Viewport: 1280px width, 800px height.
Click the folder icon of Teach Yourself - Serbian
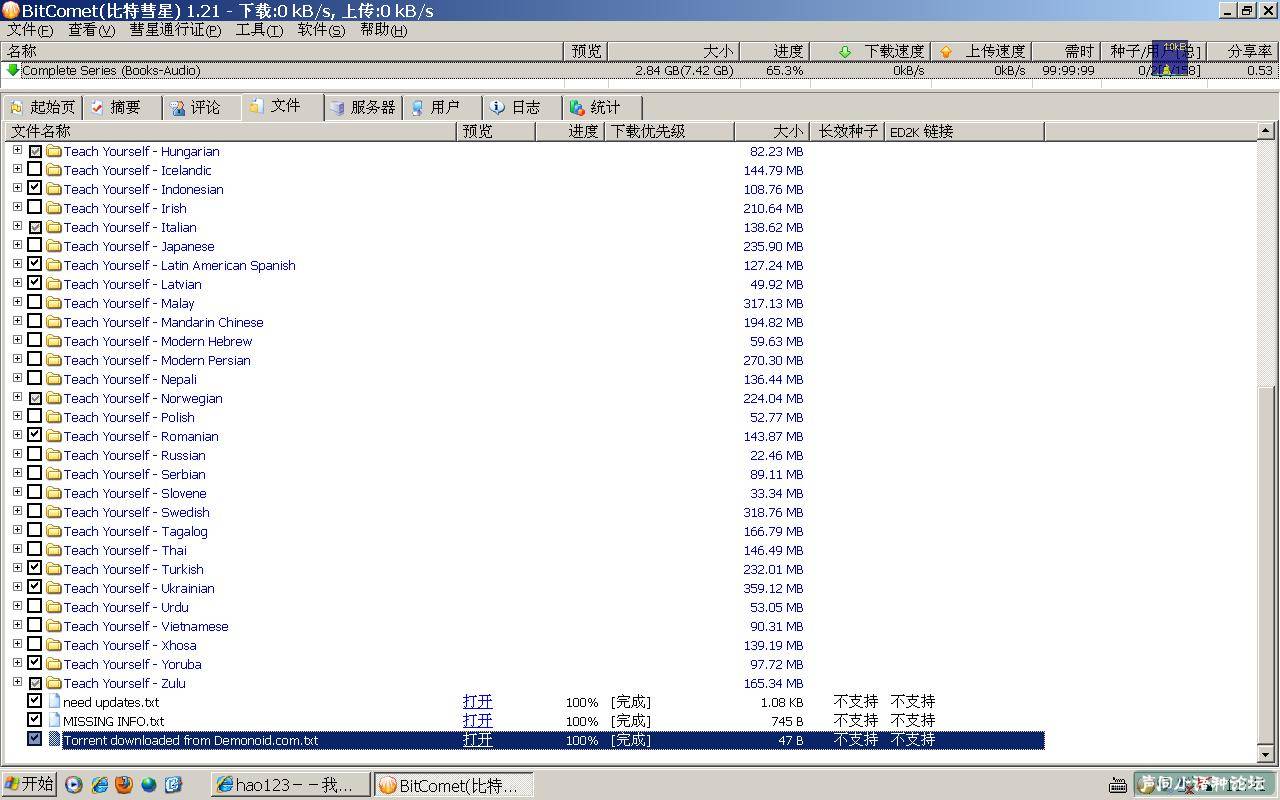click(x=54, y=475)
